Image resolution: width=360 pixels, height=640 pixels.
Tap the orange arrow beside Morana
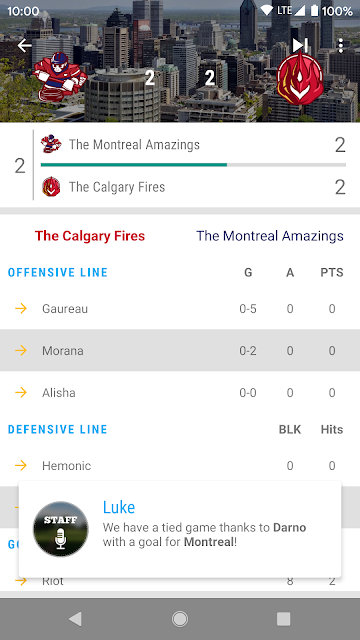point(21,350)
